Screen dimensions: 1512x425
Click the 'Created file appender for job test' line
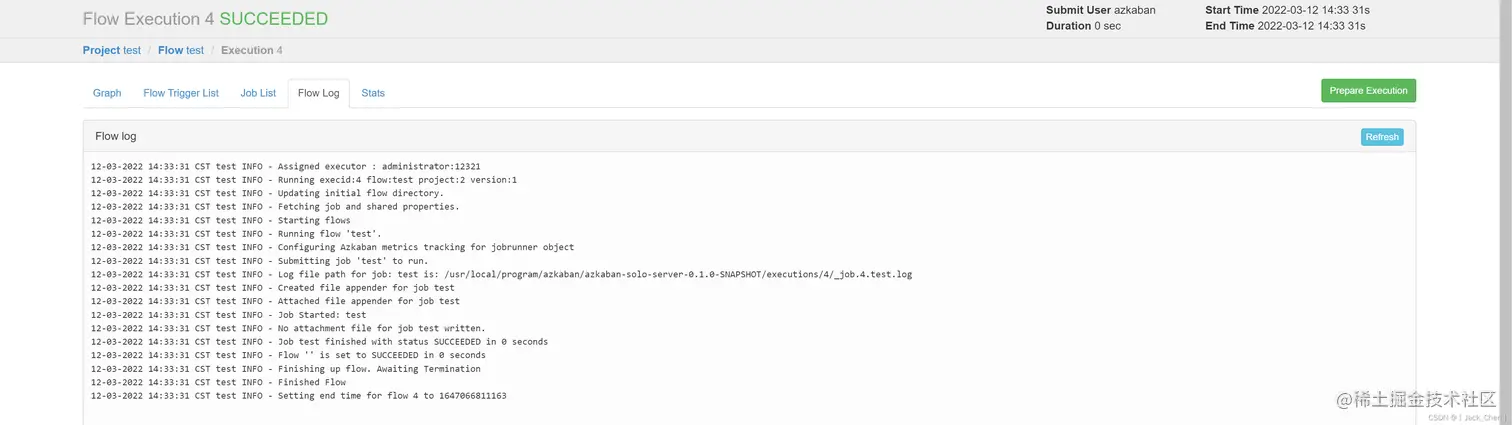pyautogui.click(x=273, y=288)
